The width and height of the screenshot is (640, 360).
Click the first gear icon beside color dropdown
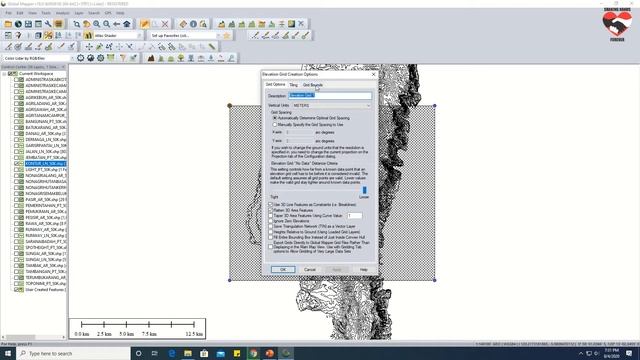[x=80, y=58]
